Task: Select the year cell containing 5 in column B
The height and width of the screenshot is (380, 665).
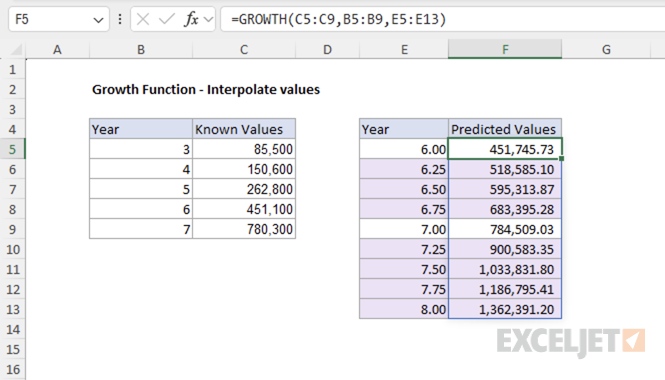Action: point(141,189)
